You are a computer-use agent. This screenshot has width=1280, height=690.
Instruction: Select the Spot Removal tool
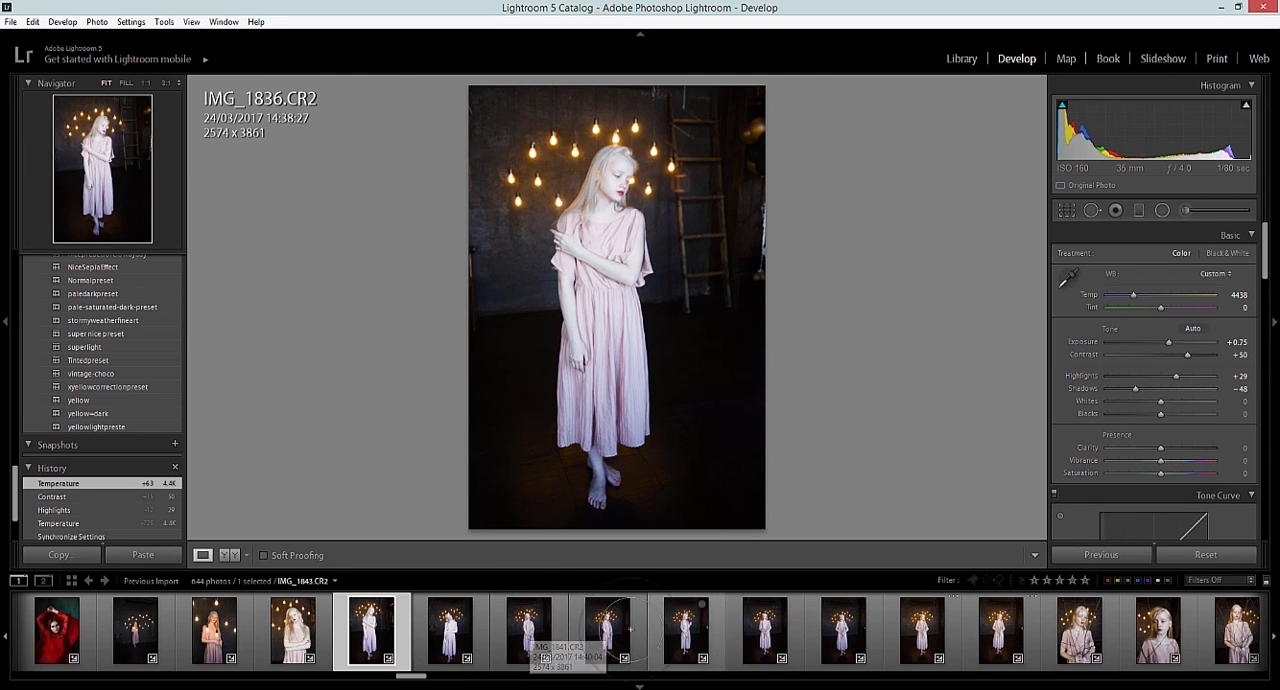pyautogui.click(x=1092, y=210)
